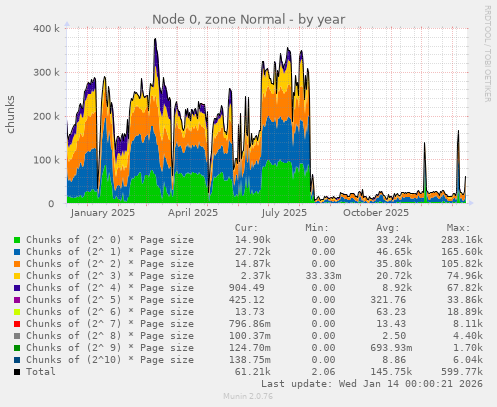Click the 61.21k current total value

click(253, 372)
